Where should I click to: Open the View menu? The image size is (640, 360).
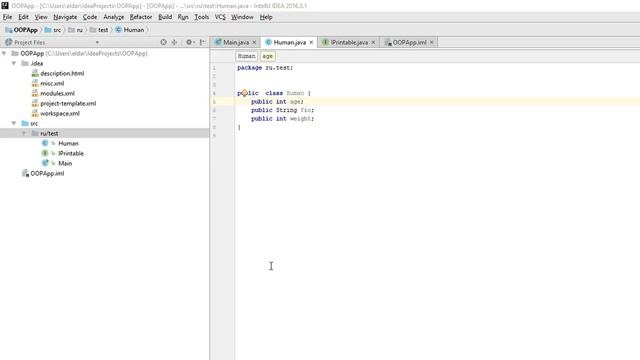41,17
